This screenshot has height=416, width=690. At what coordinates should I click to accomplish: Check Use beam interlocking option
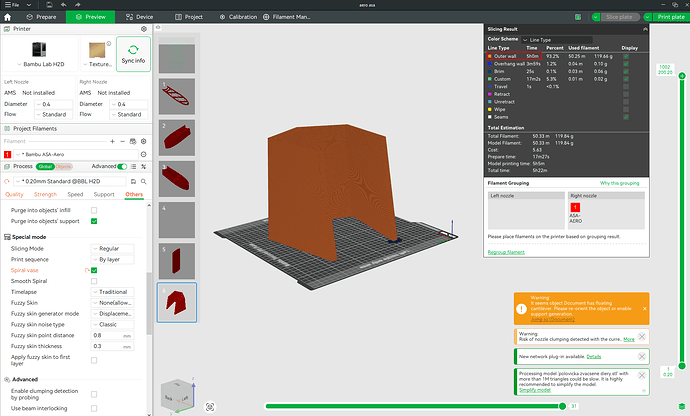[94, 409]
